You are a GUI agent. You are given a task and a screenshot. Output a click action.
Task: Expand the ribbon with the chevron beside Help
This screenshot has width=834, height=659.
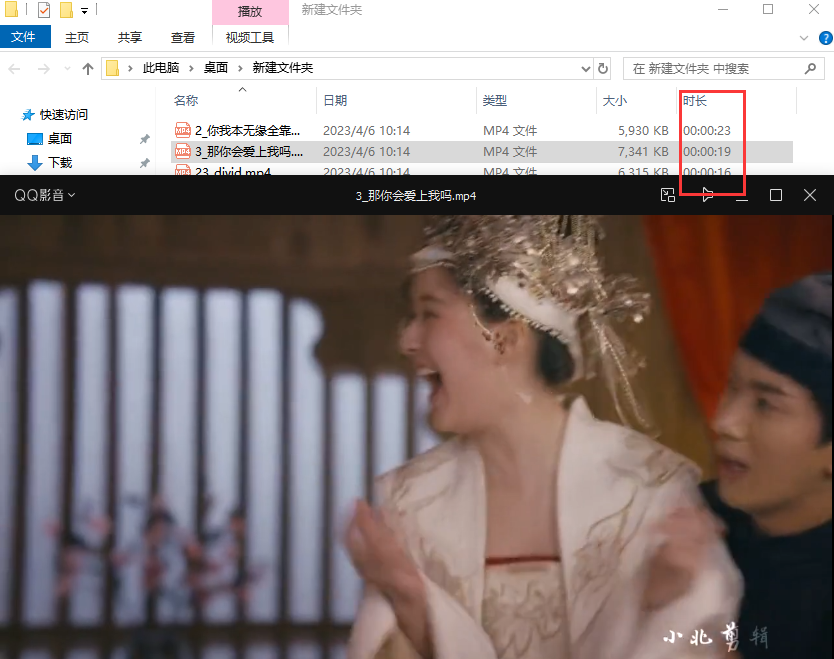tap(804, 38)
